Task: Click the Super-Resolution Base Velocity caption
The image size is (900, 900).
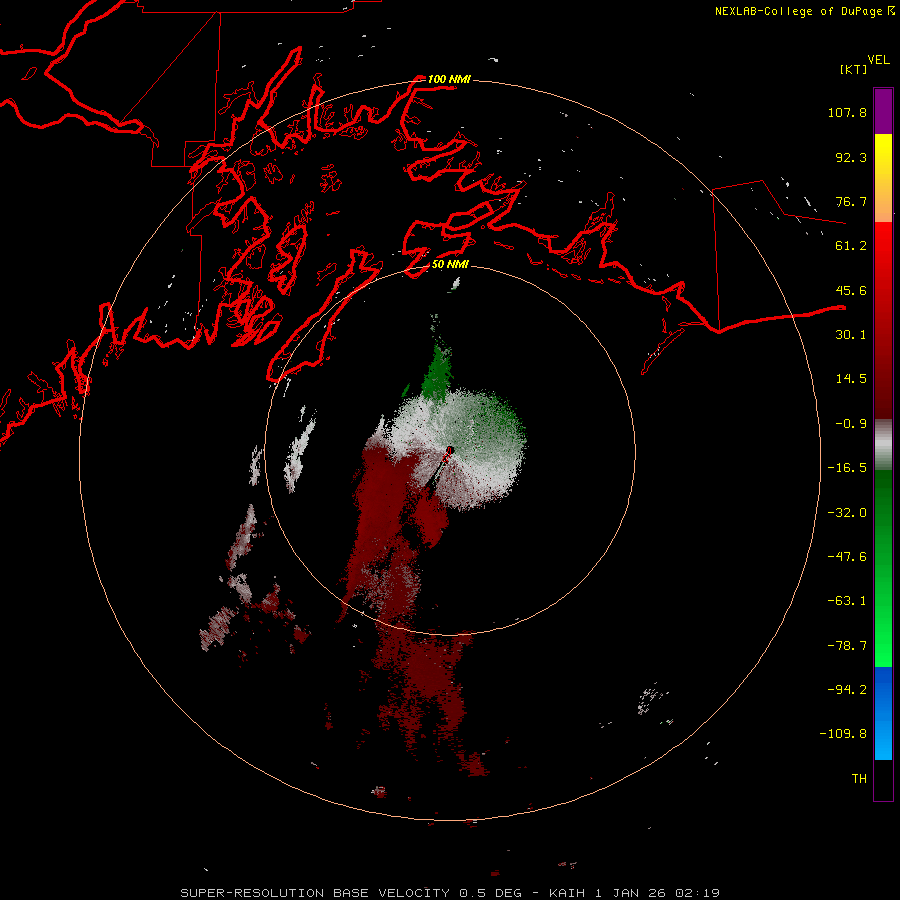Action: (x=449, y=893)
